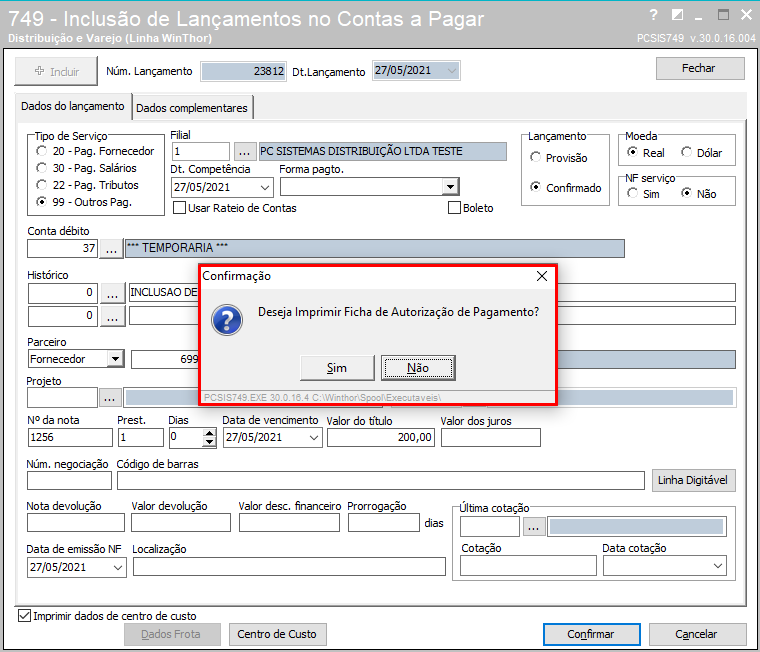Focus the Nota devolução field

tap(76, 523)
